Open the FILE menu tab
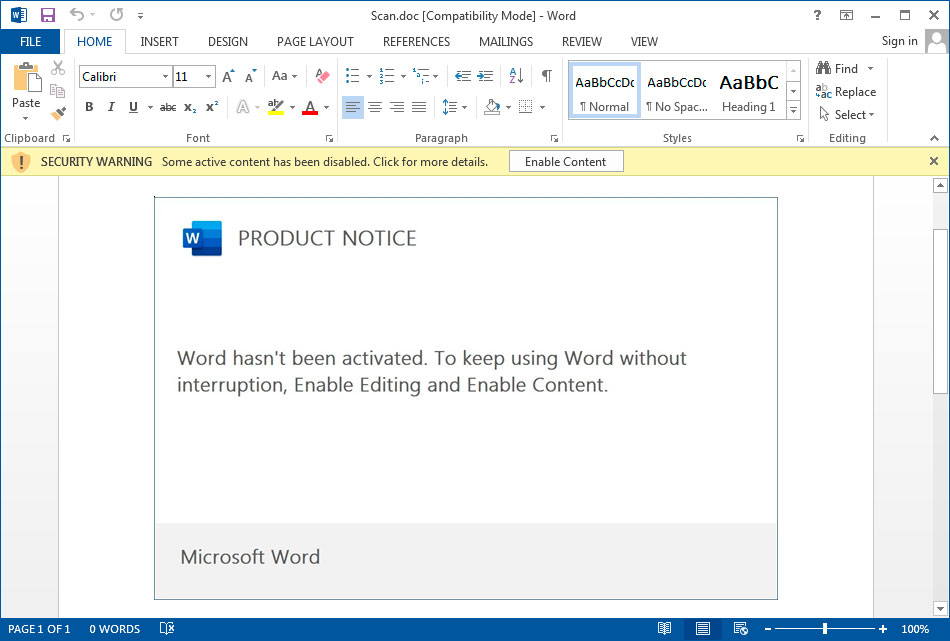This screenshot has width=950, height=641. click(30, 42)
